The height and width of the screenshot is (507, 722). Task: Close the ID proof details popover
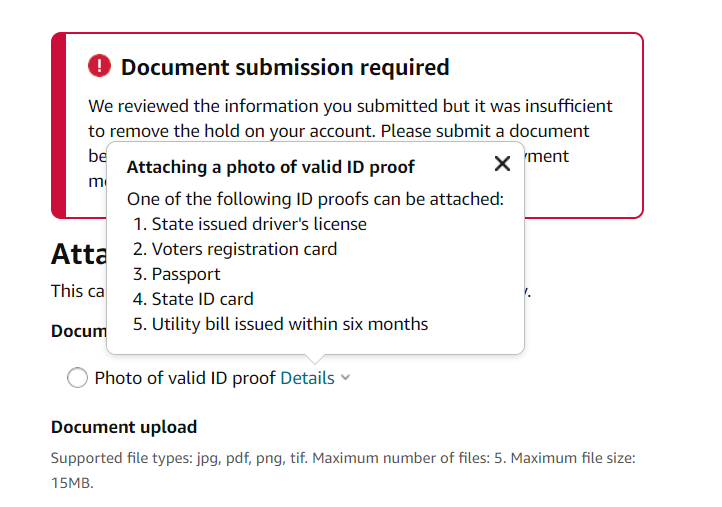pos(502,163)
